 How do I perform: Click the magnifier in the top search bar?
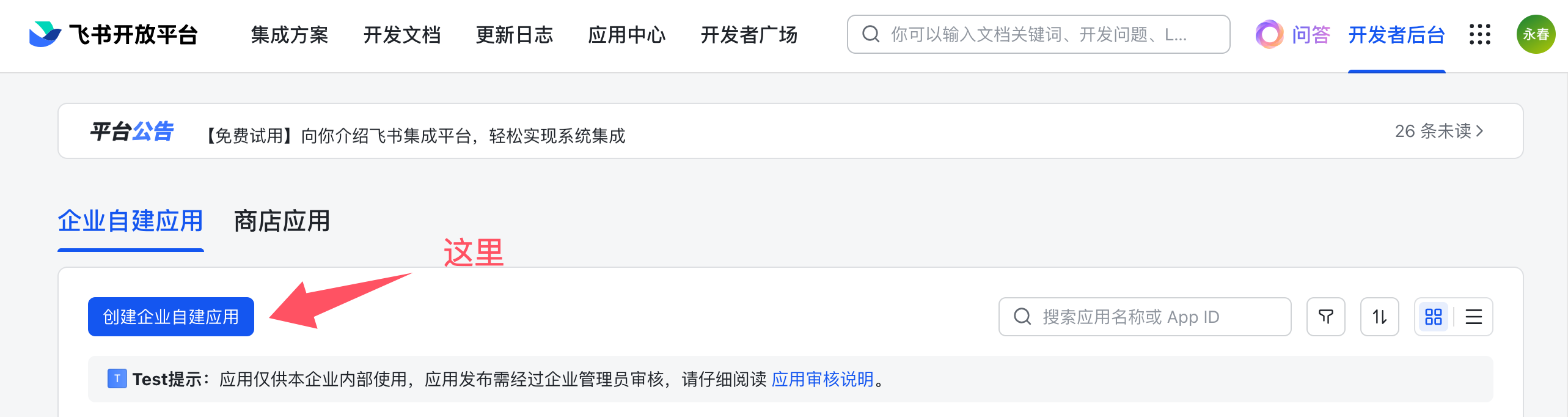pyautogui.click(x=871, y=34)
